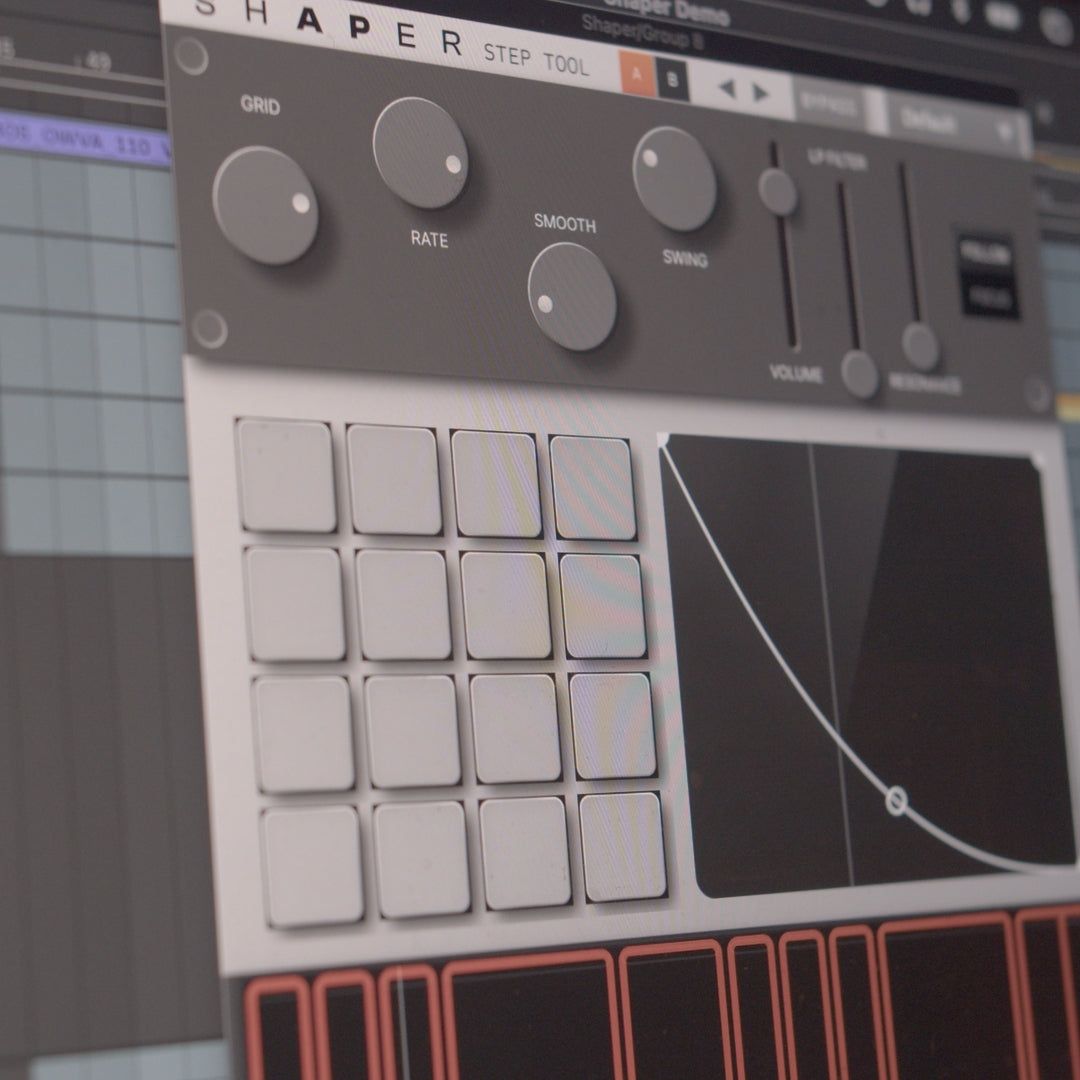Toggle the Bypass button
Viewport: 1080px width, 1080px height.
coord(829,104)
